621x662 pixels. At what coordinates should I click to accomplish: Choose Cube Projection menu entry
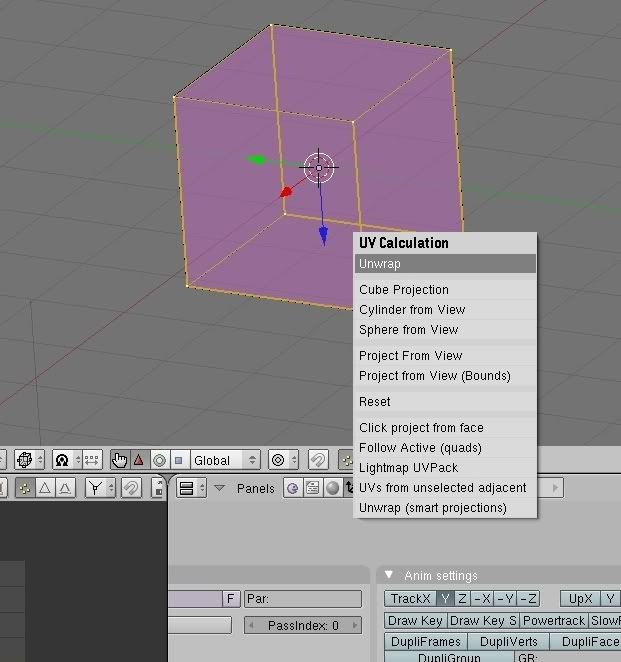tap(445, 290)
